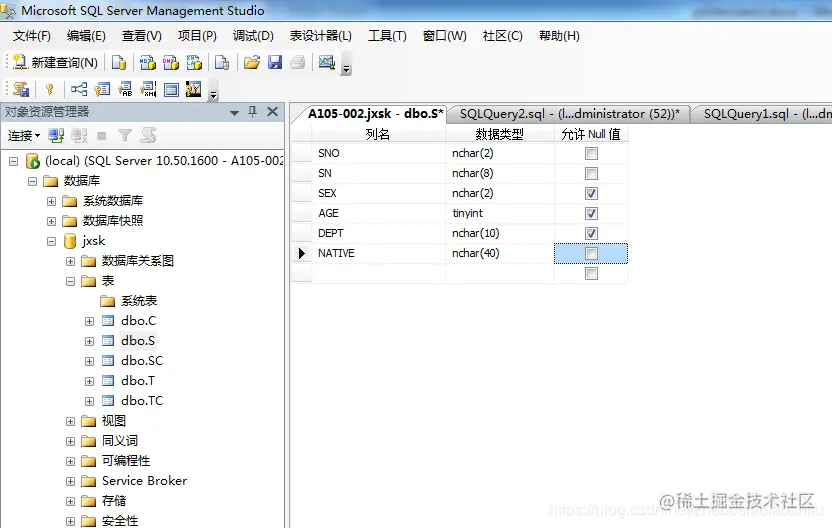Toggle Allow Null checkbox in empty new row
Image resolution: width=832 pixels, height=528 pixels.
point(591,273)
